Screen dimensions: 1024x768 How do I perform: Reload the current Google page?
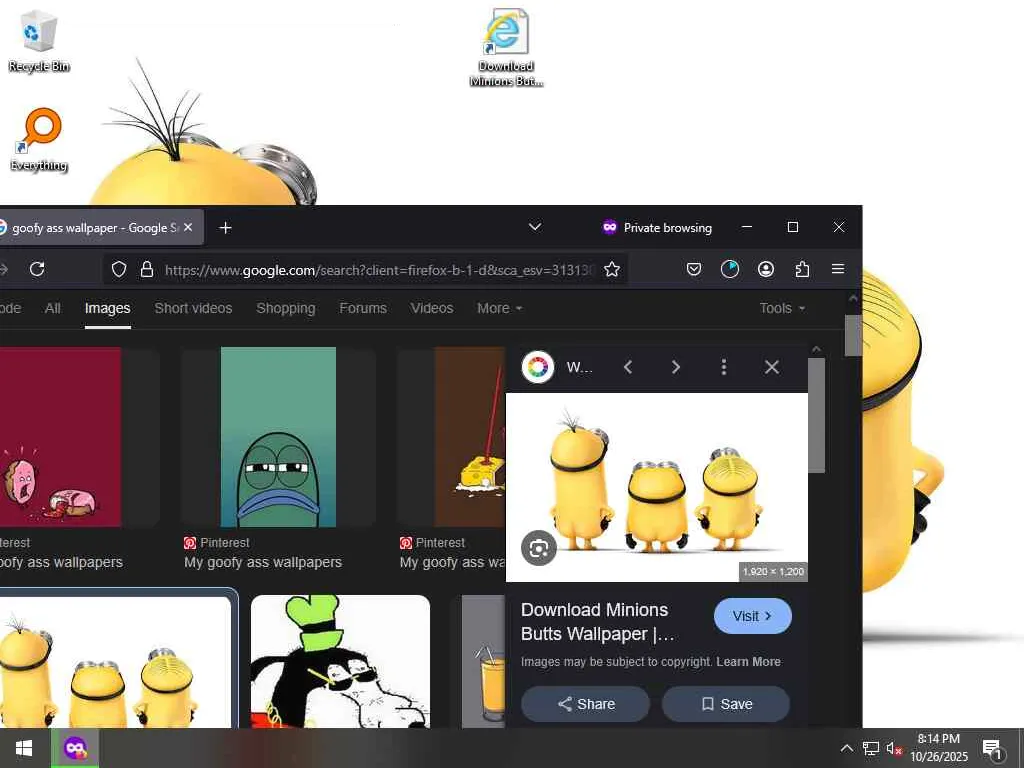(37, 269)
